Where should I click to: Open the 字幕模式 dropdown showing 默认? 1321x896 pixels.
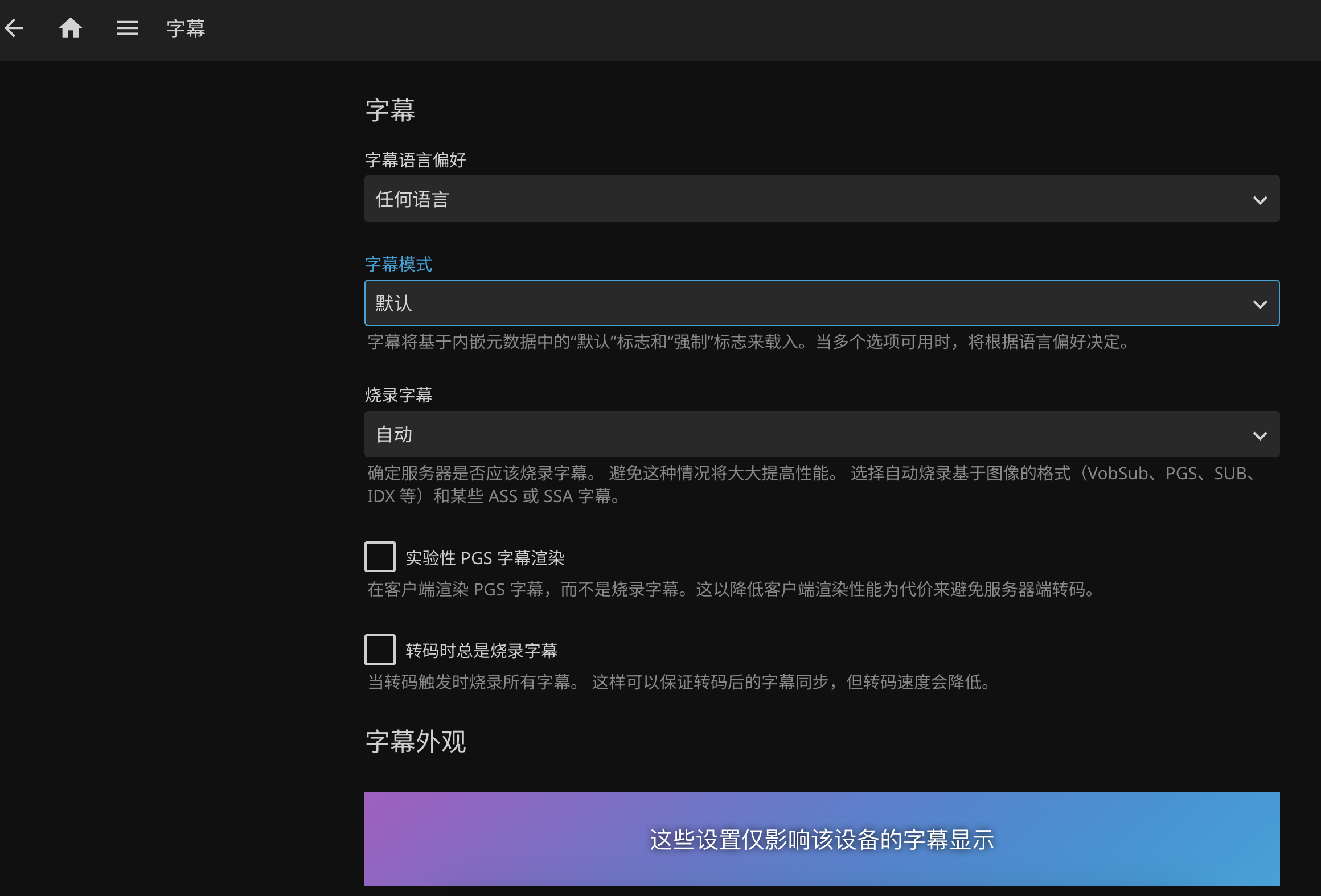(822, 303)
